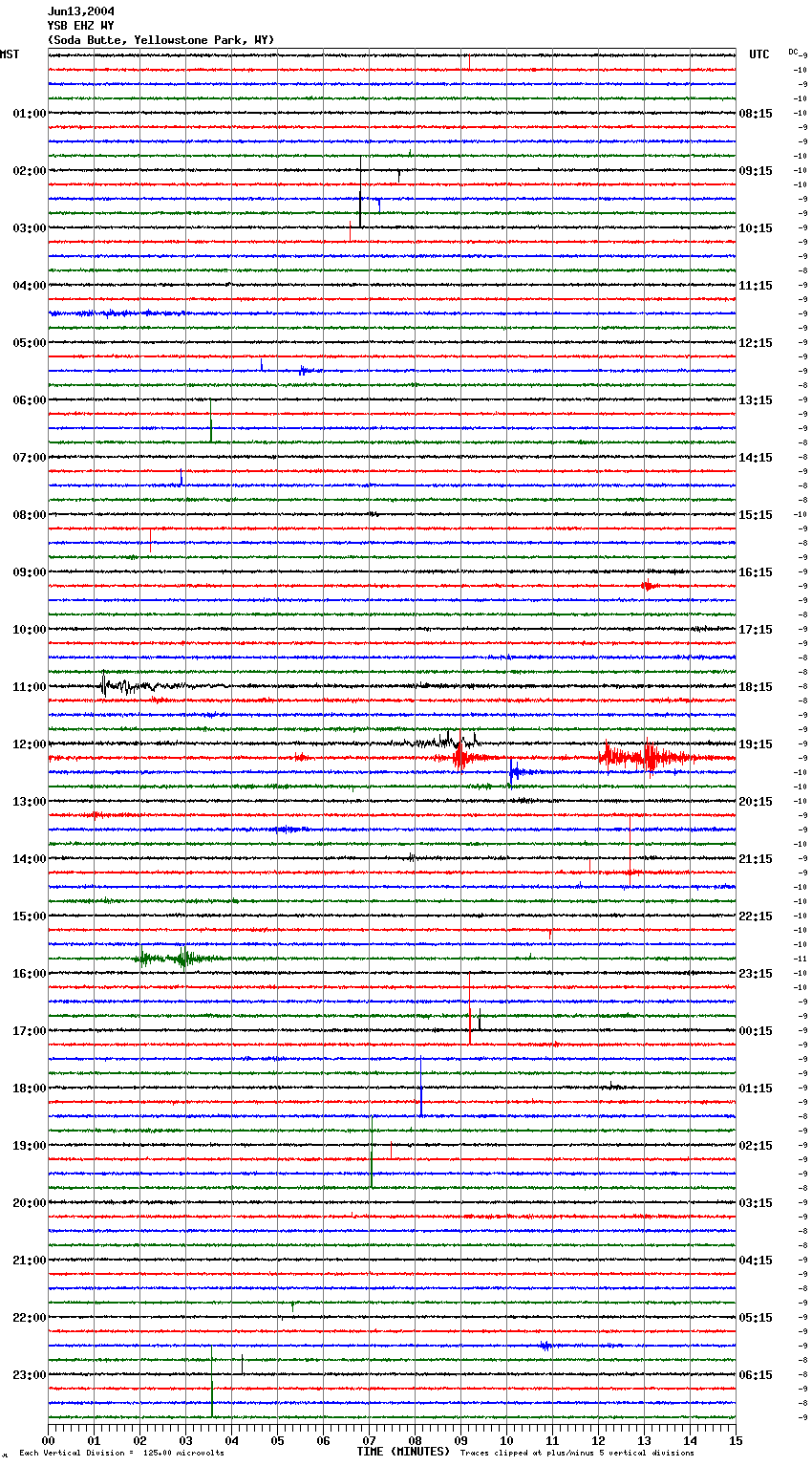Screen dimensions: 812x1466
Task: Click the "10:15" UTC time label
Action: pos(756,228)
